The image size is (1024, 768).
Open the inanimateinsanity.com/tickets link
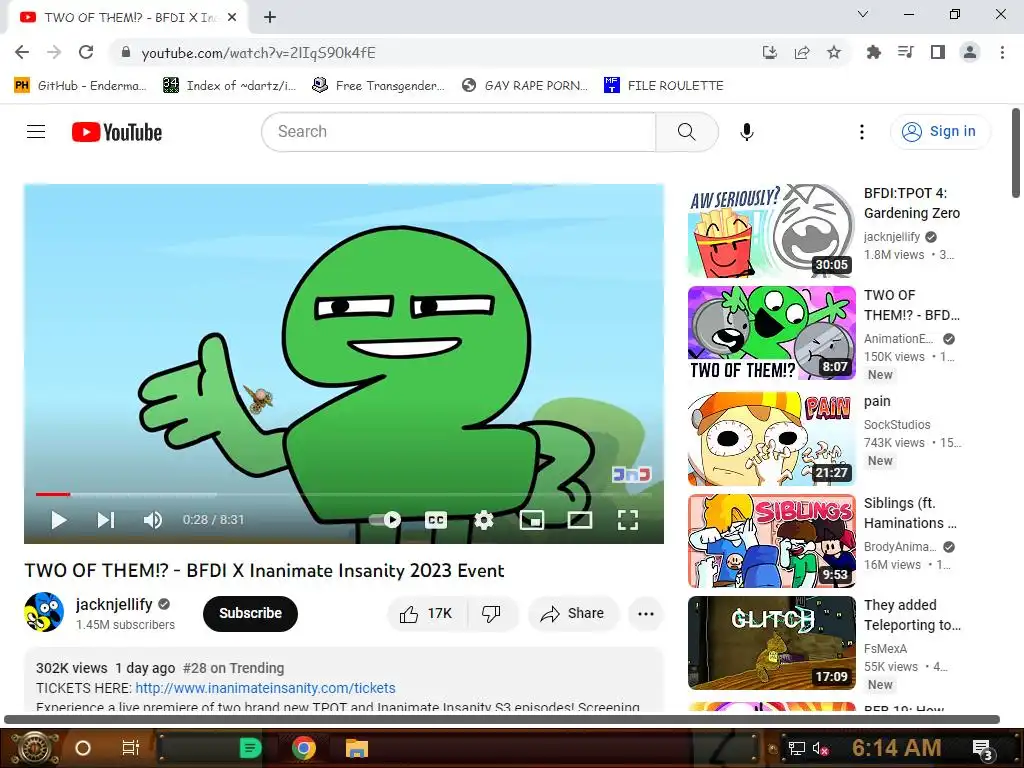265,688
